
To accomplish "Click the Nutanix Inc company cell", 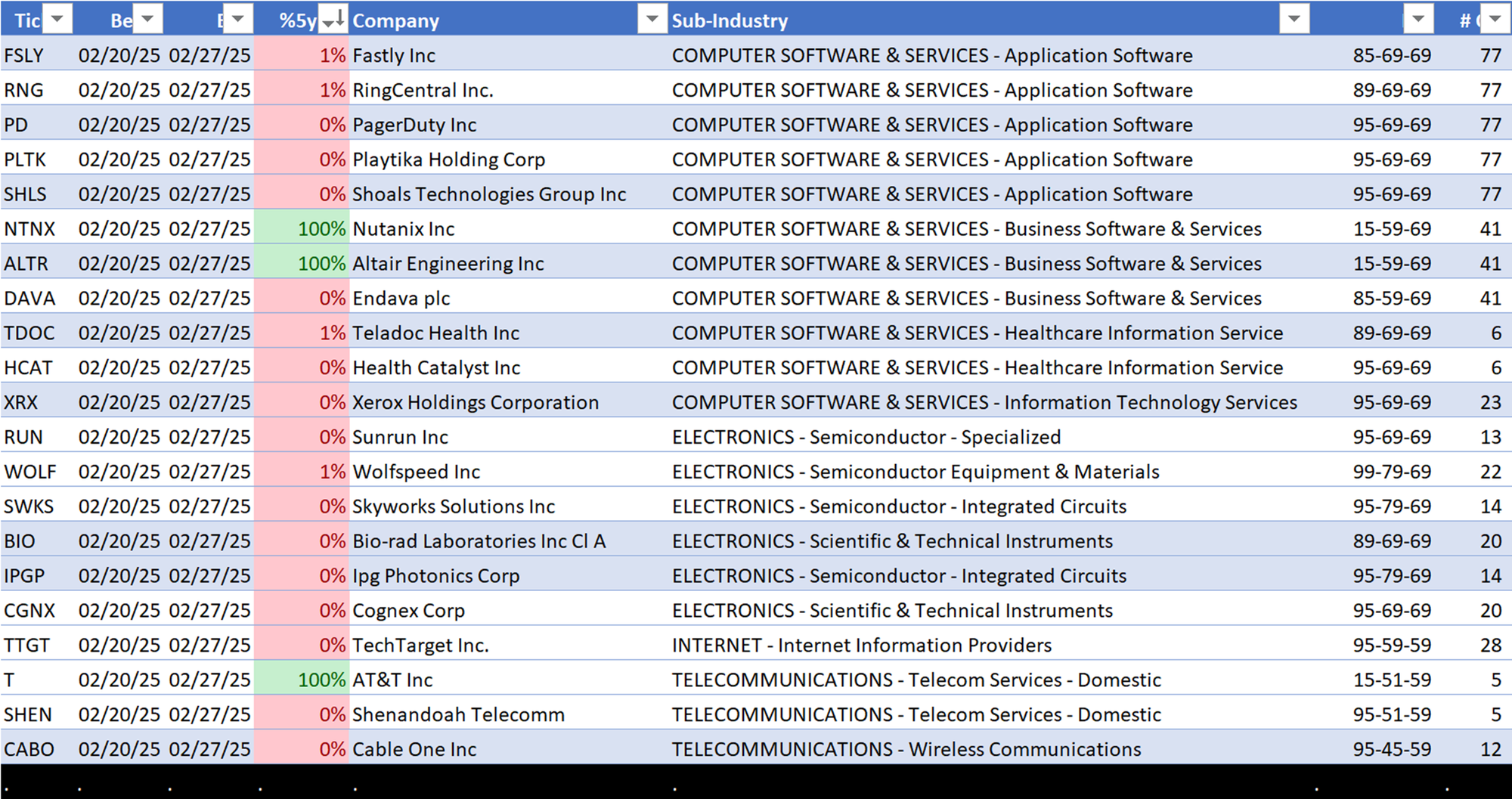I will tap(509, 229).
